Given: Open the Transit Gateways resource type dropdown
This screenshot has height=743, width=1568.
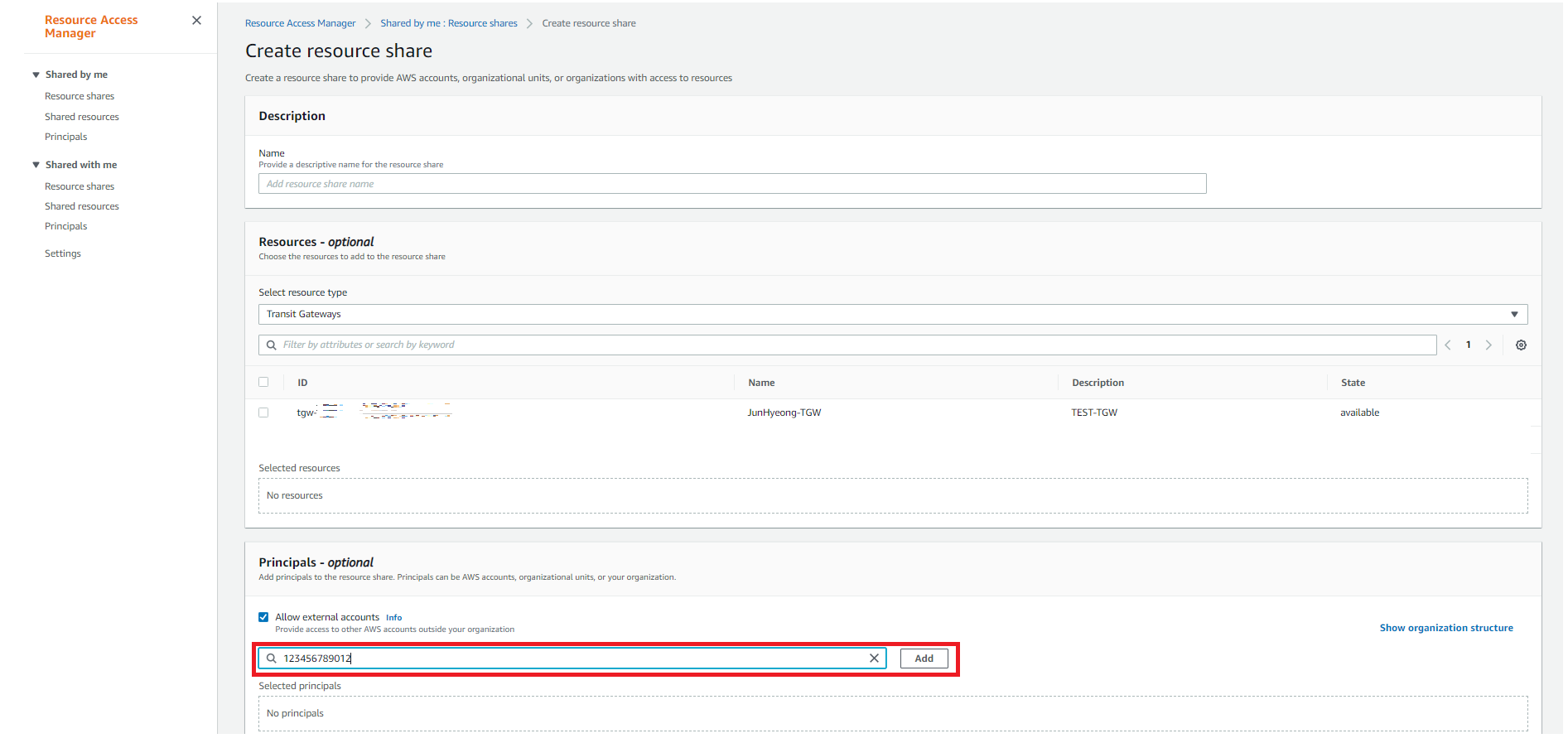Looking at the screenshot, I should pyautogui.click(x=892, y=315).
